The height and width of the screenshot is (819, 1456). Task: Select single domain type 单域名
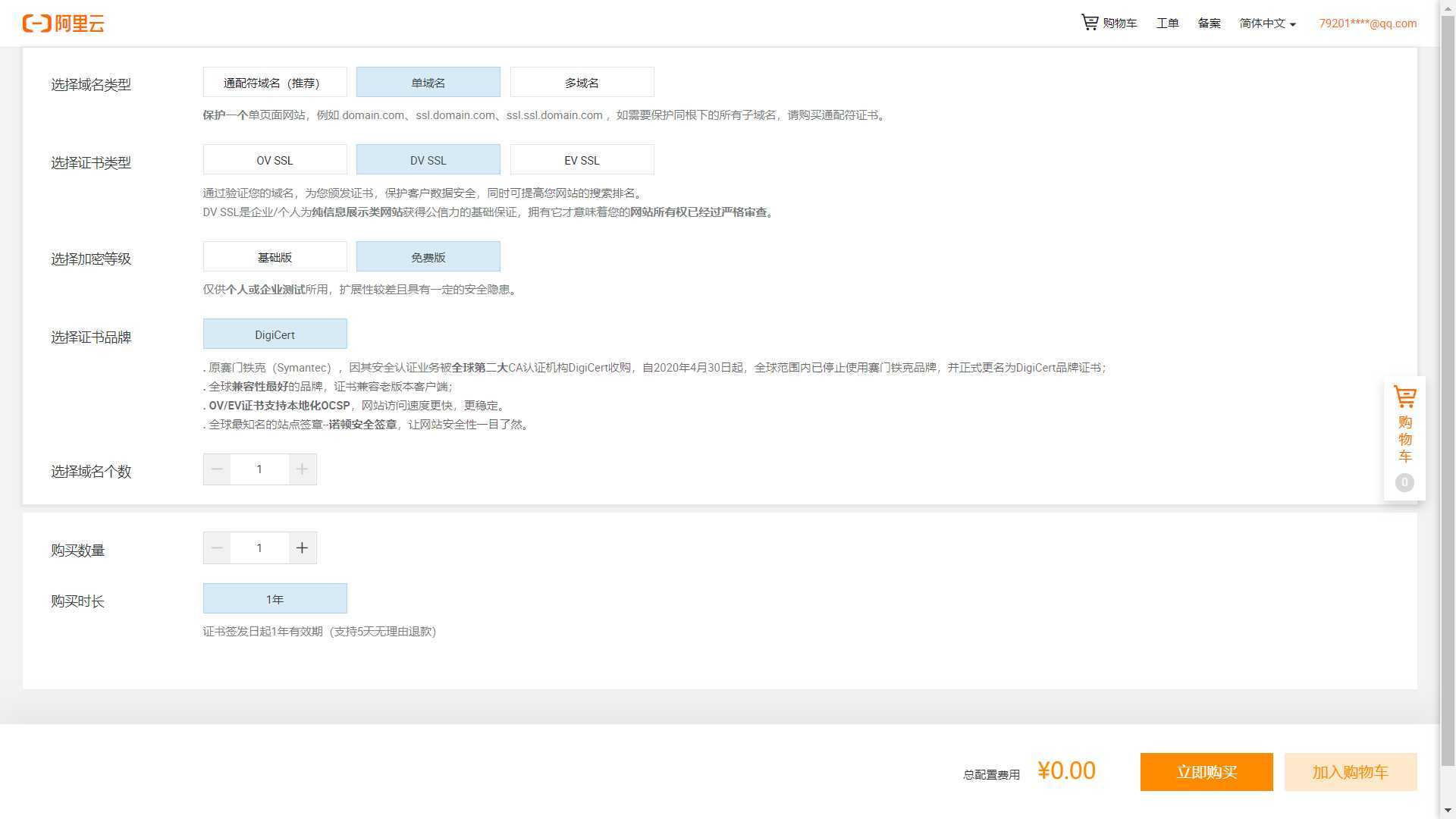click(x=428, y=82)
